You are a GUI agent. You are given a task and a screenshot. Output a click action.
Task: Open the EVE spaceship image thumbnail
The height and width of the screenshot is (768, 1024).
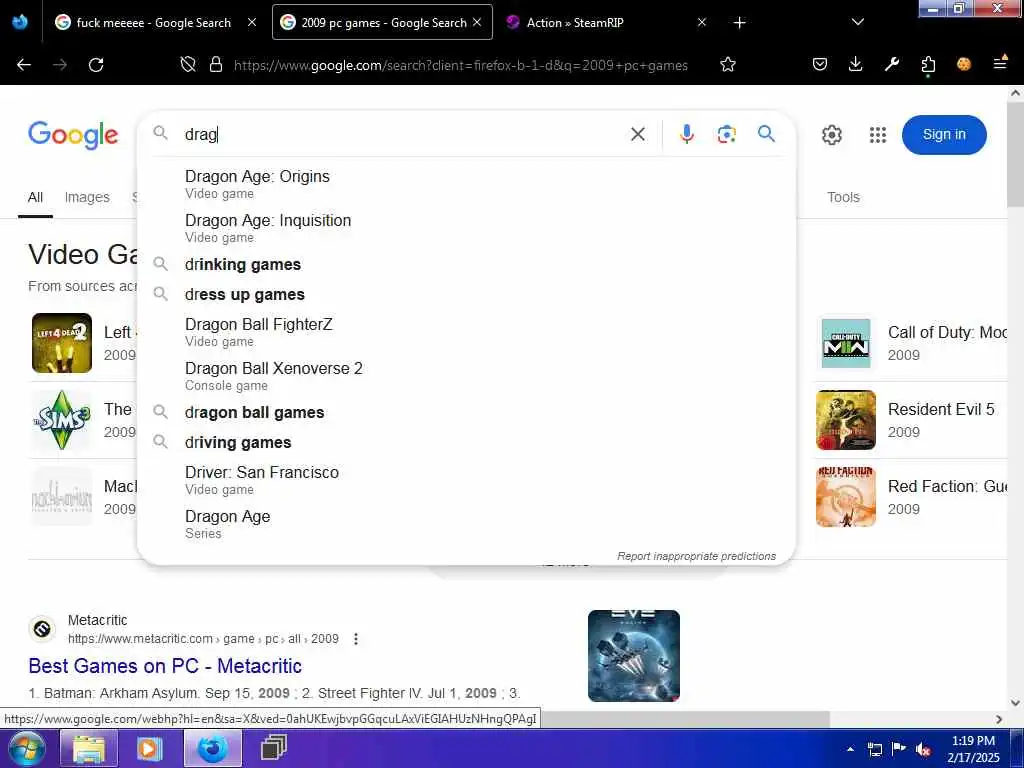[633, 656]
